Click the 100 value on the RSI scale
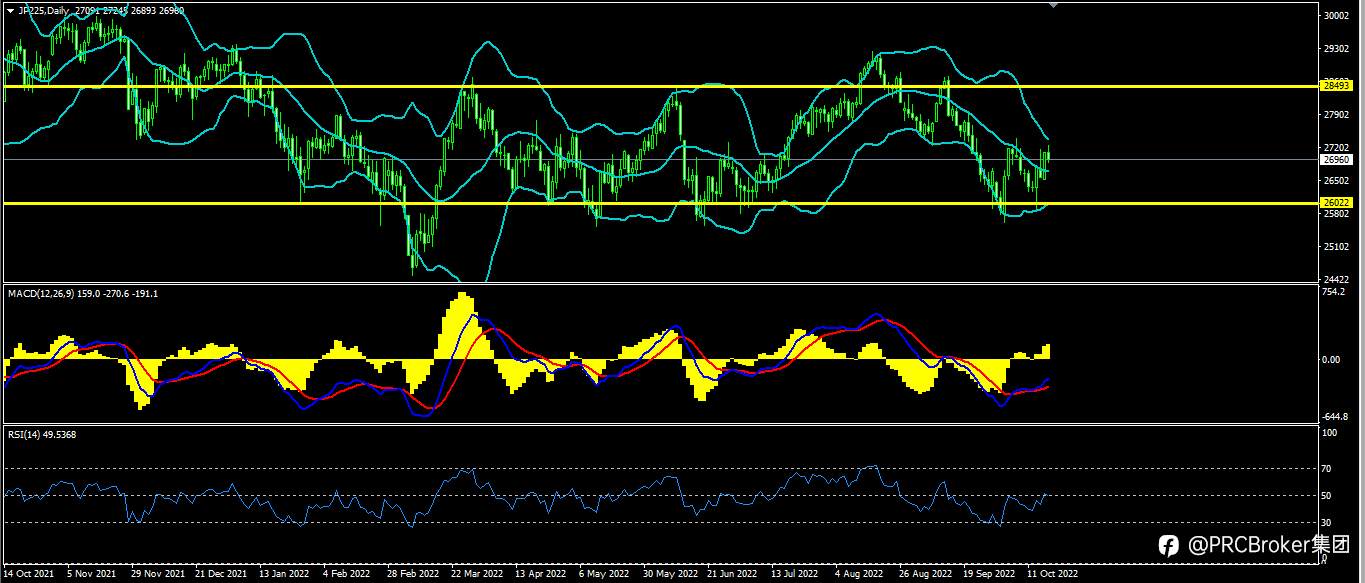This screenshot has width=1365, height=583. tap(1330, 433)
